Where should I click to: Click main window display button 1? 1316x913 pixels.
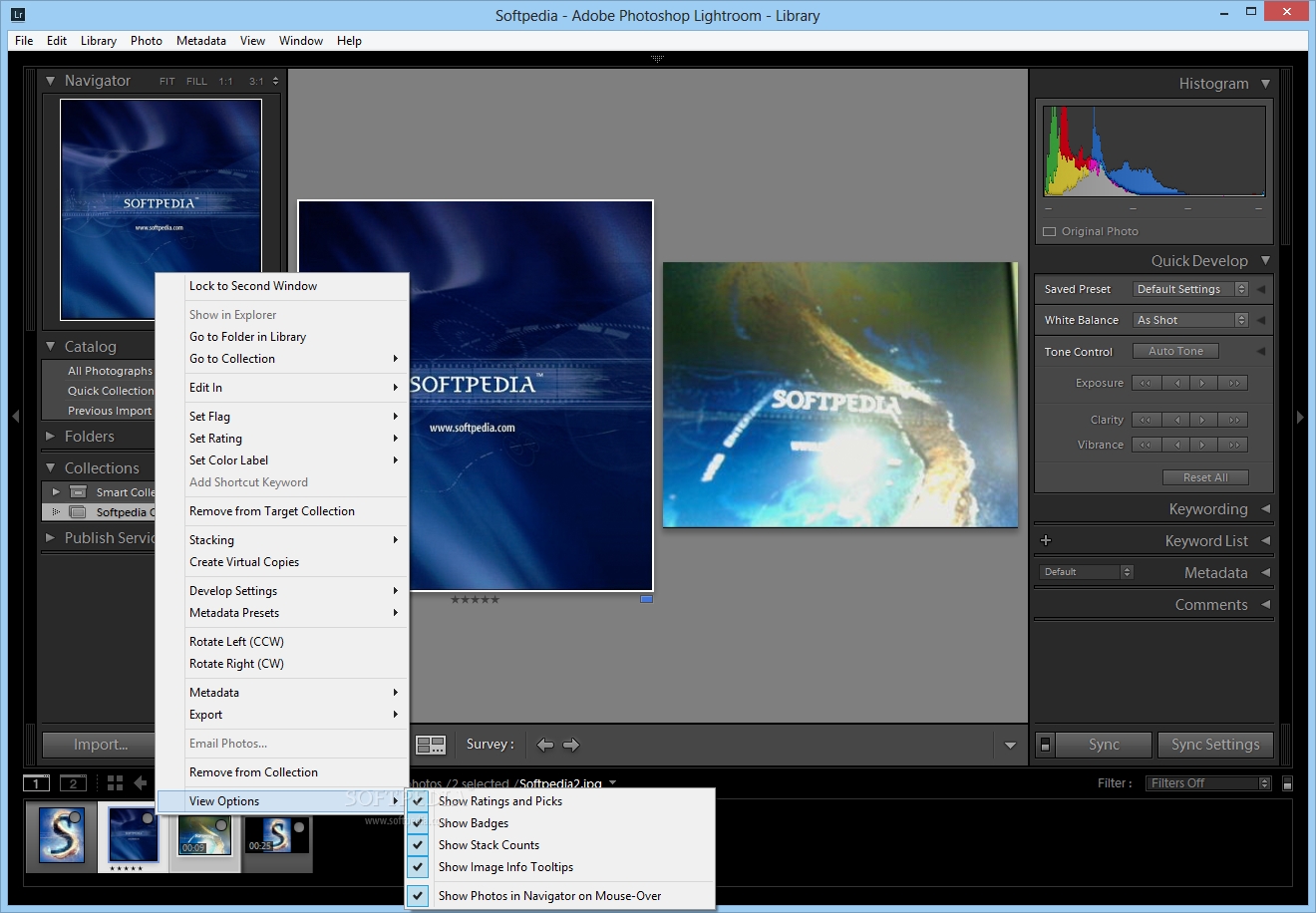click(x=36, y=783)
